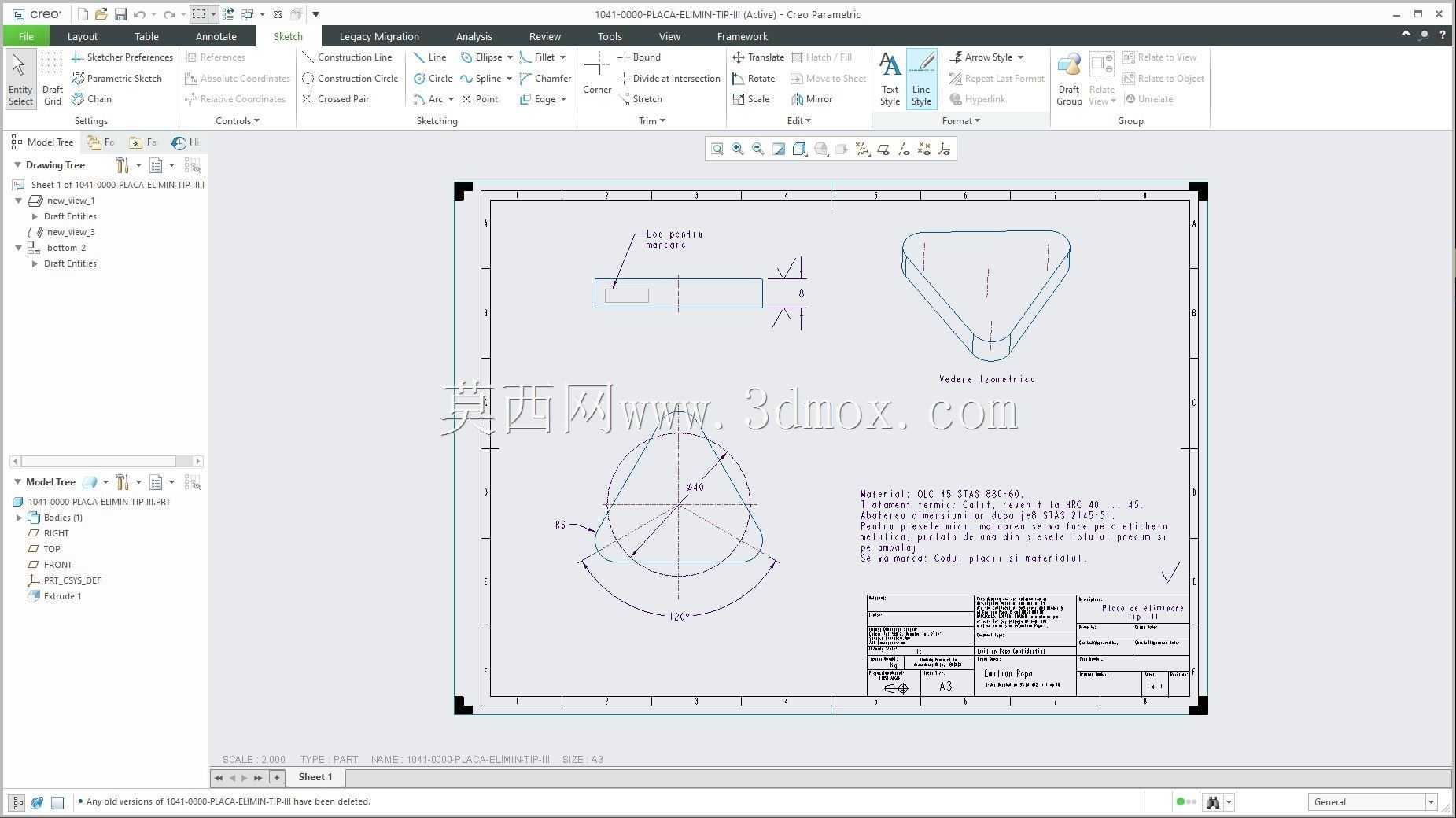The width and height of the screenshot is (1456, 818).
Task: Select the Sheet 1 tab
Action: click(315, 777)
